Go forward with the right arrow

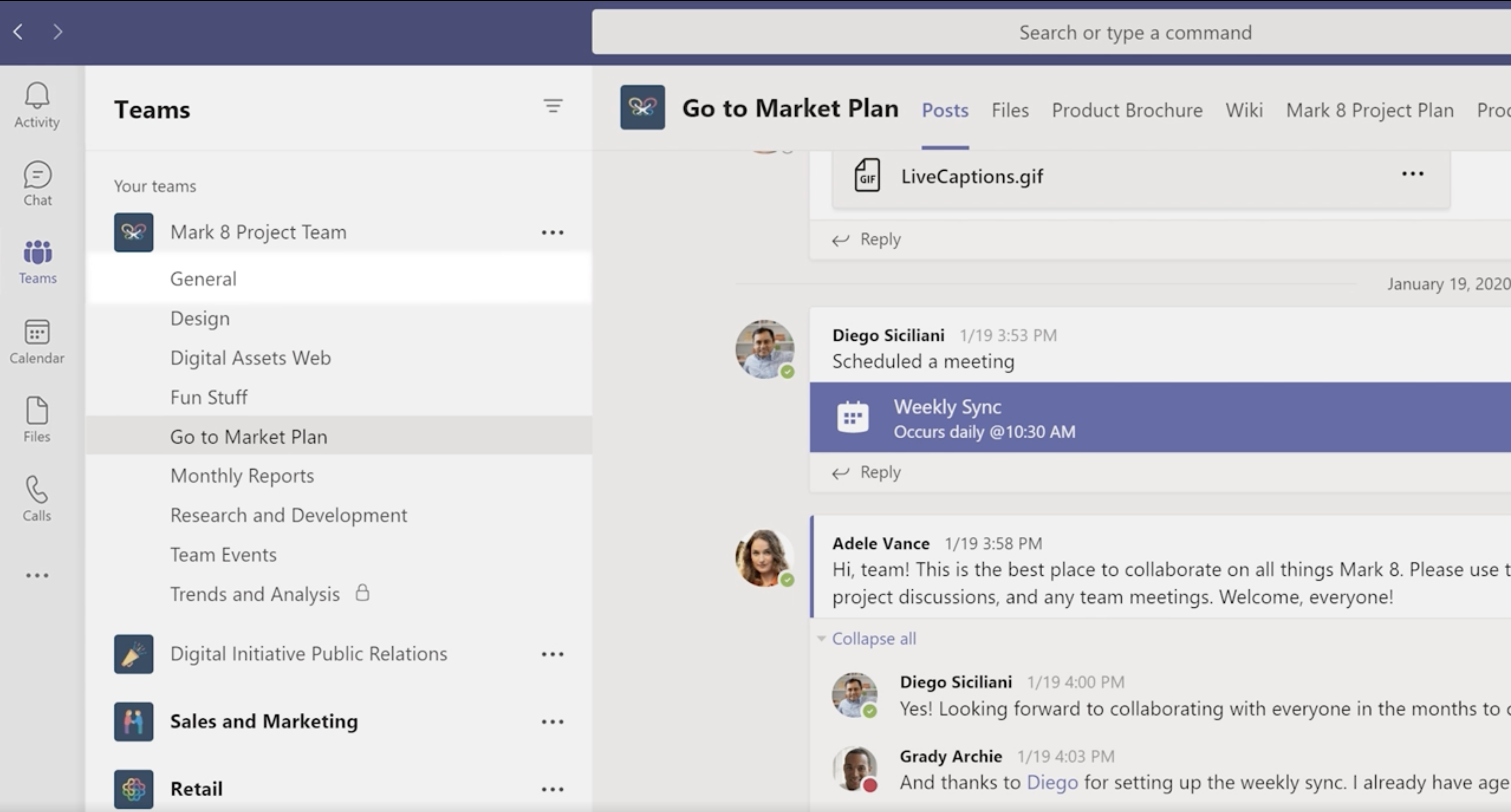(57, 31)
